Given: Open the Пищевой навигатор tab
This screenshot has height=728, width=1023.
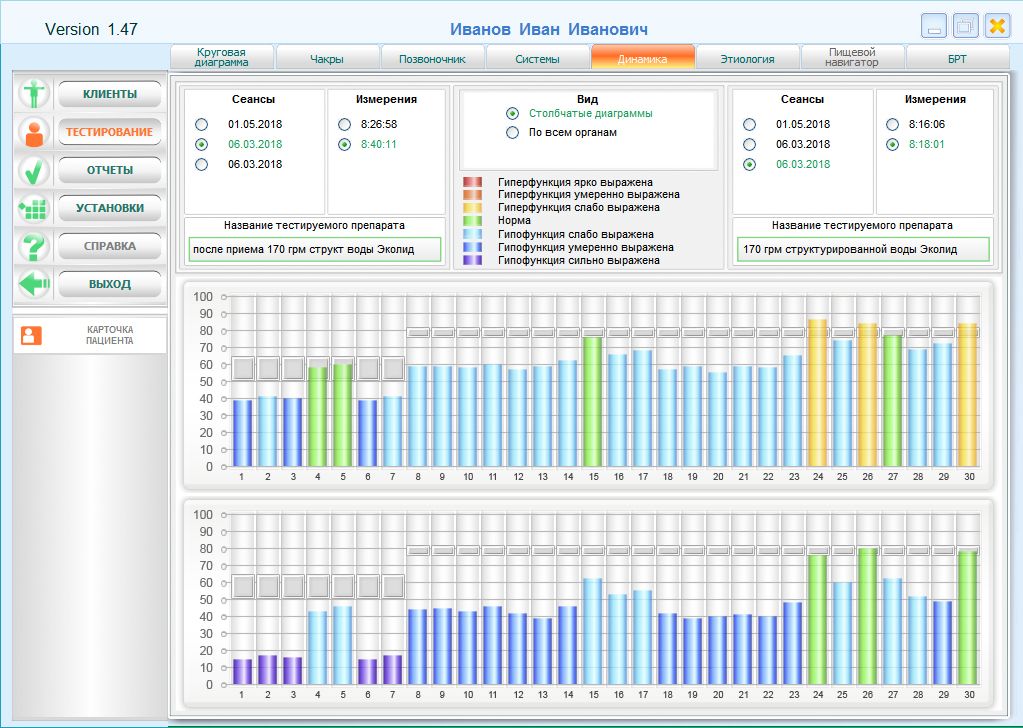Looking at the screenshot, I should click(852, 58).
